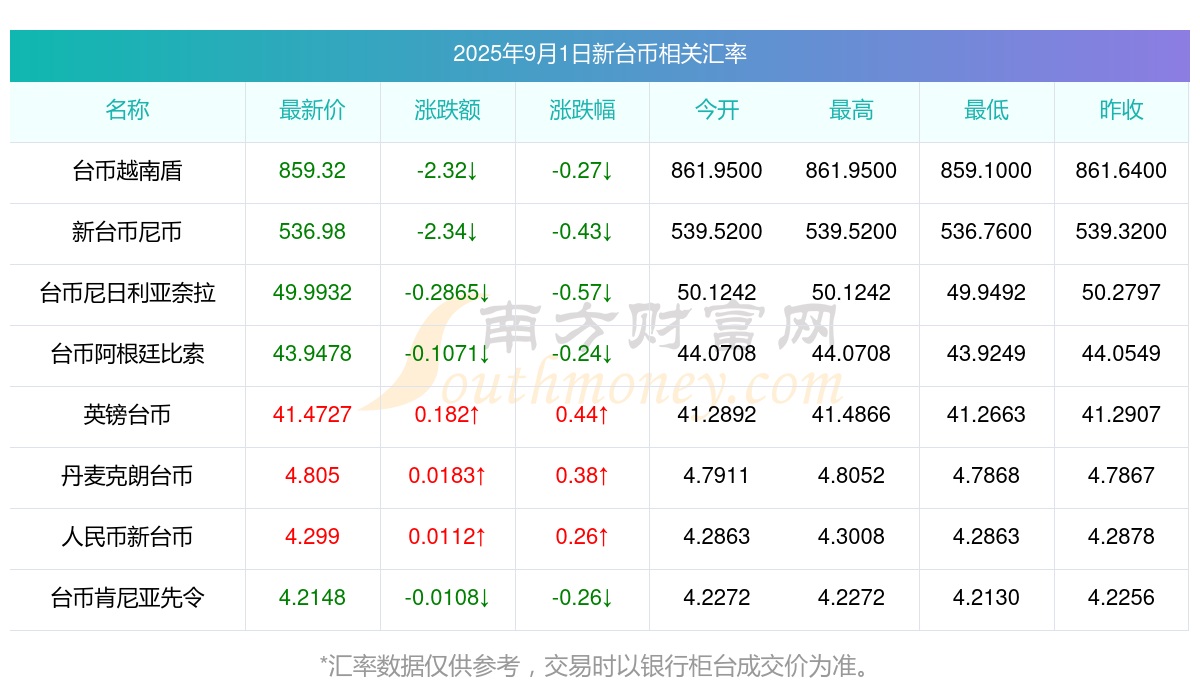Select the 昨收 column header
The width and height of the screenshot is (1200, 698).
[1121, 111]
